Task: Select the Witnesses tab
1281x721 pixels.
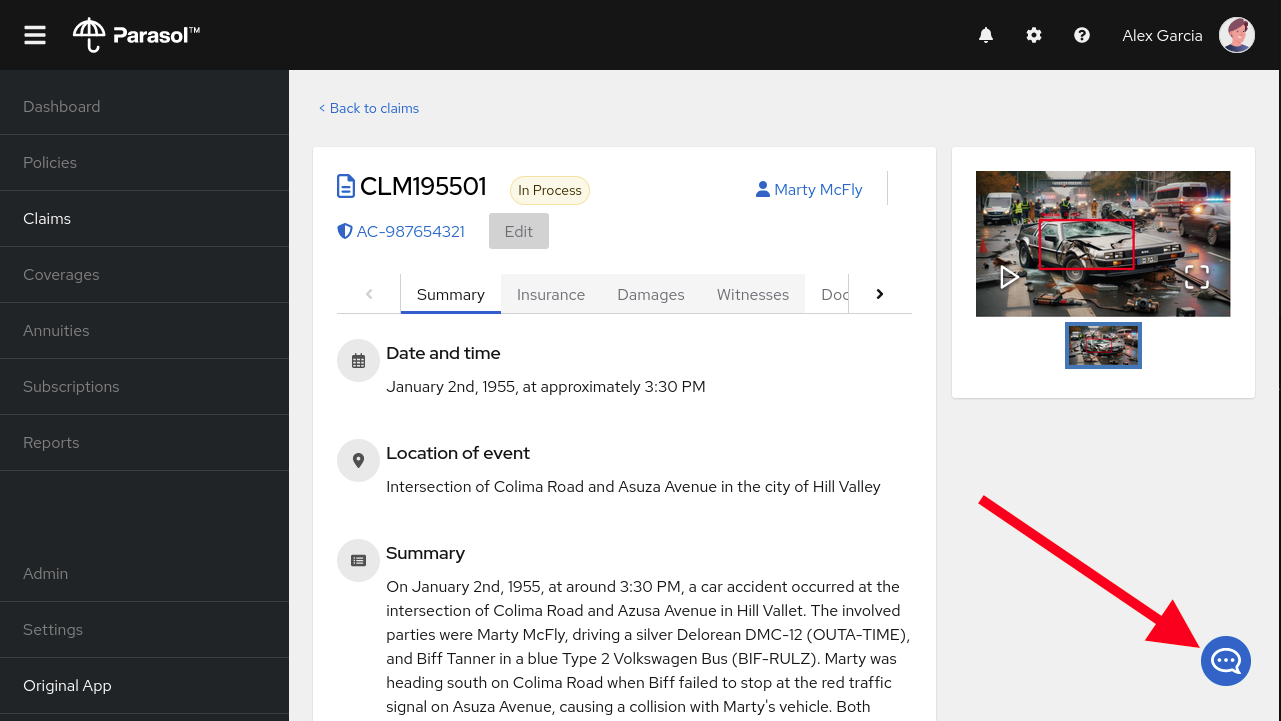Action: (753, 294)
